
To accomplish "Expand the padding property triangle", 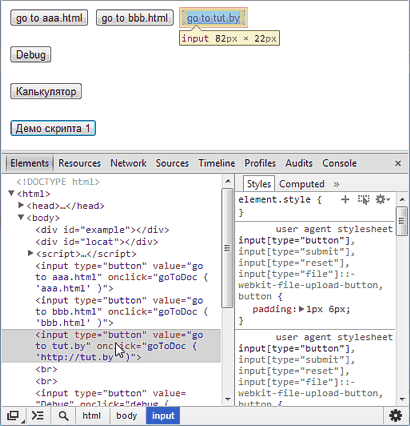I will coord(301,309).
